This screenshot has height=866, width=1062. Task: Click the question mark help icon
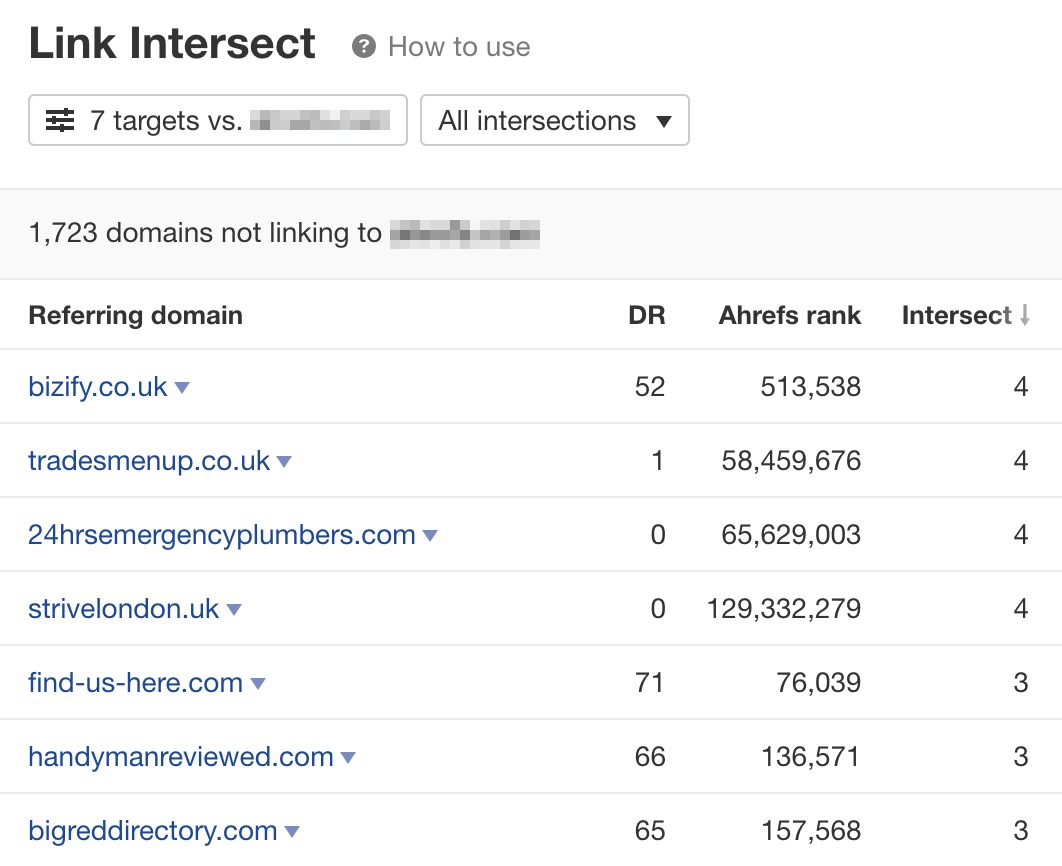pyautogui.click(x=365, y=46)
